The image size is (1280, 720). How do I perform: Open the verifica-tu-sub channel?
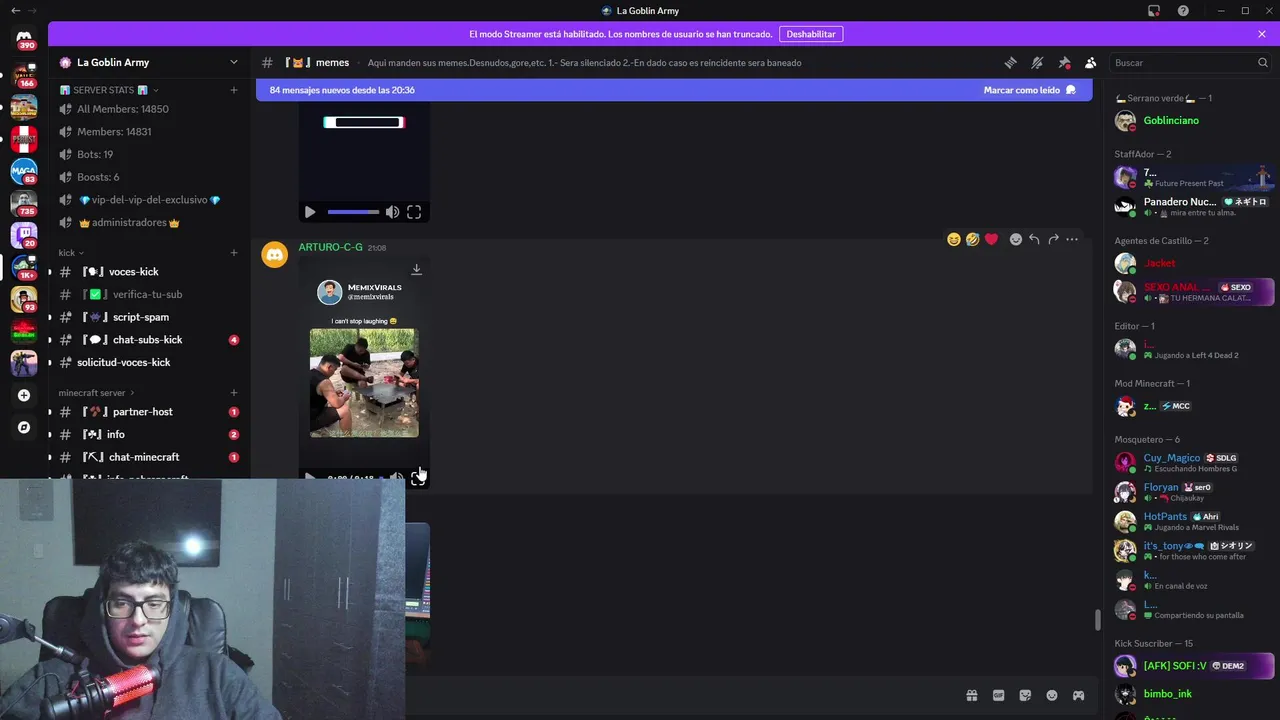click(x=149, y=295)
